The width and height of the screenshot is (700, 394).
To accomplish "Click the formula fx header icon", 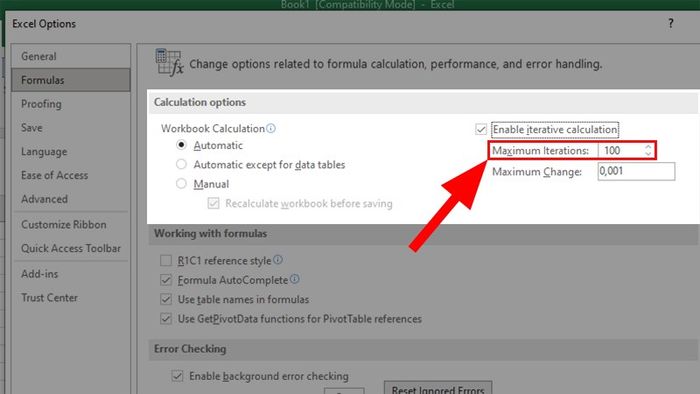I will [x=169, y=62].
